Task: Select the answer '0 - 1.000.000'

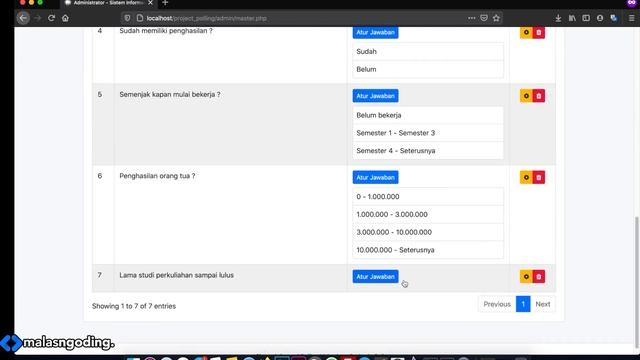Action: (x=428, y=197)
